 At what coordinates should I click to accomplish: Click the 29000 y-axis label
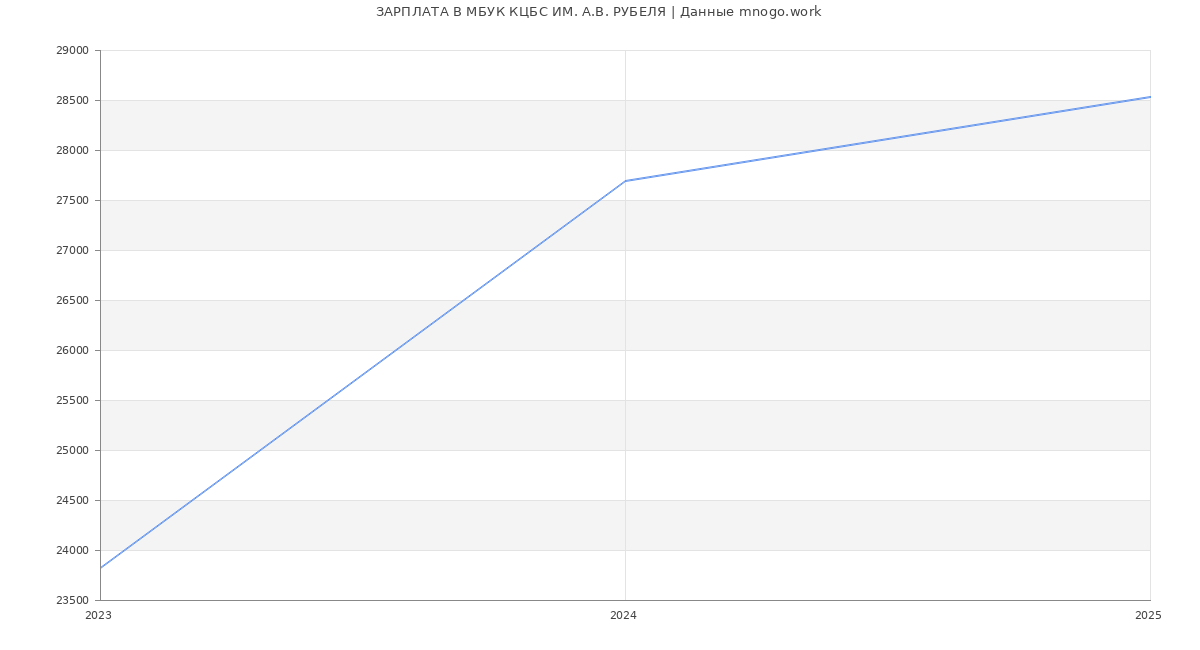72,51
